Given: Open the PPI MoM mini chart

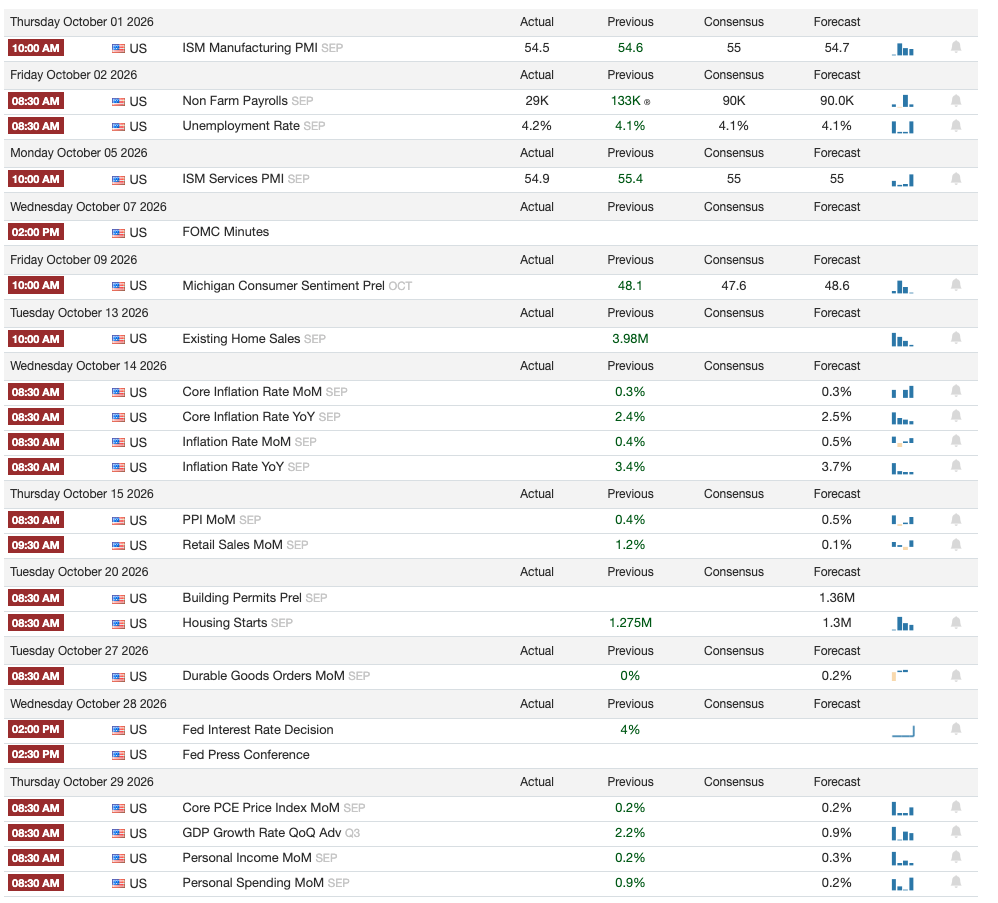Looking at the screenshot, I should tap(903, 521).
